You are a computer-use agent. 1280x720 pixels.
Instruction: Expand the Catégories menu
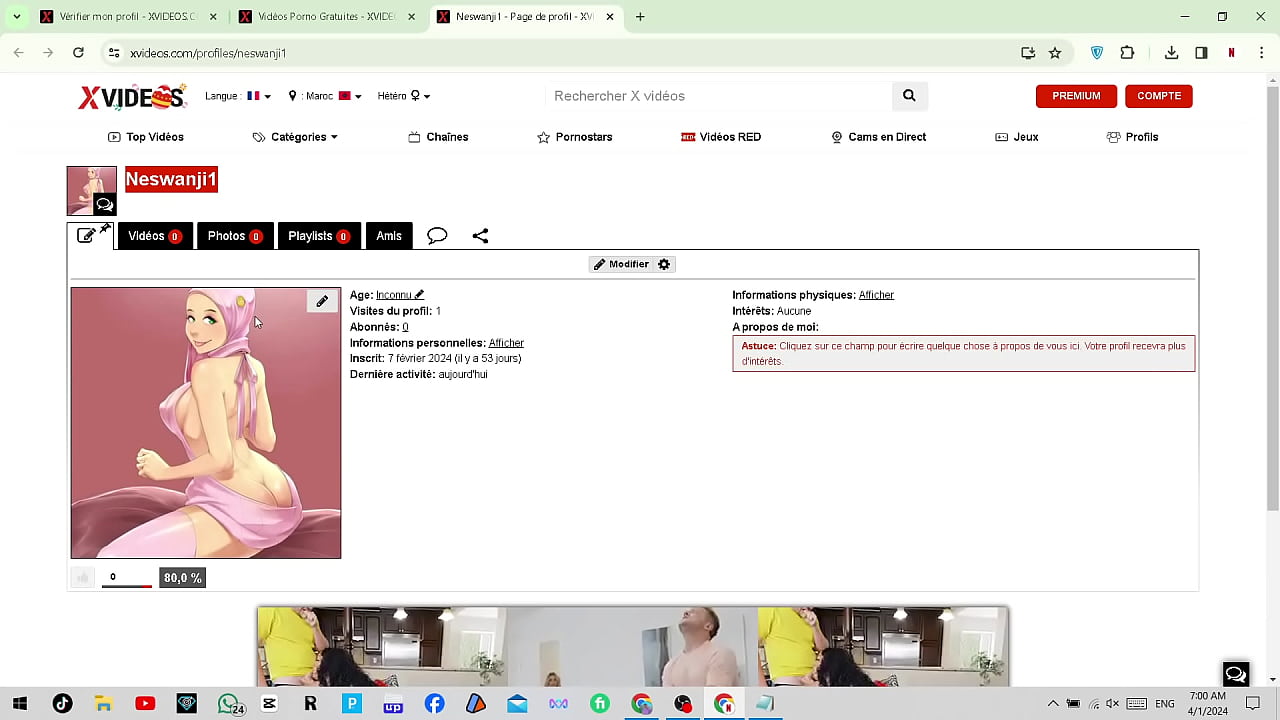click(x=295, y=137)
